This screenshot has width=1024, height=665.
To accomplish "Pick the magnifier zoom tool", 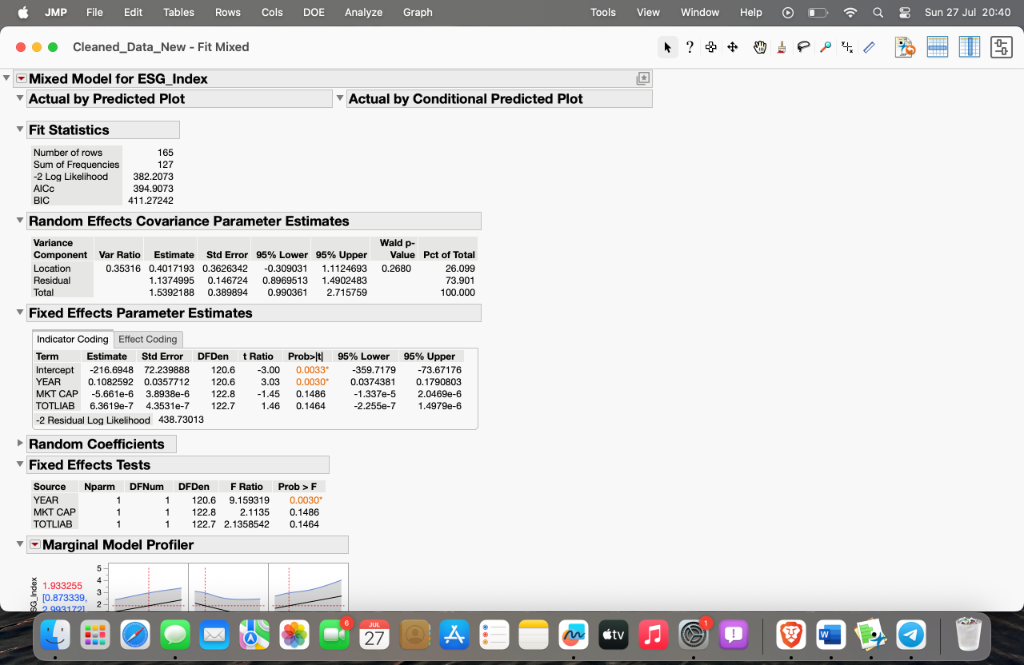I will pos(825,47).
